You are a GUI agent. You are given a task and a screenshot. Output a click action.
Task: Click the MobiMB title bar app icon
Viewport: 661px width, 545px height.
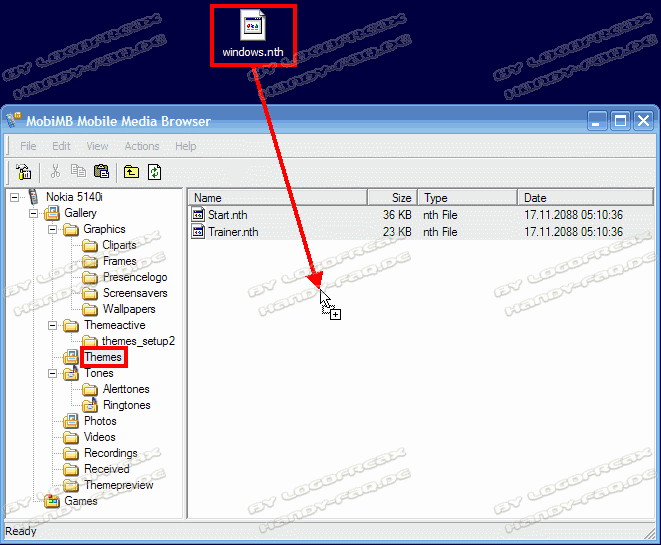14,120
